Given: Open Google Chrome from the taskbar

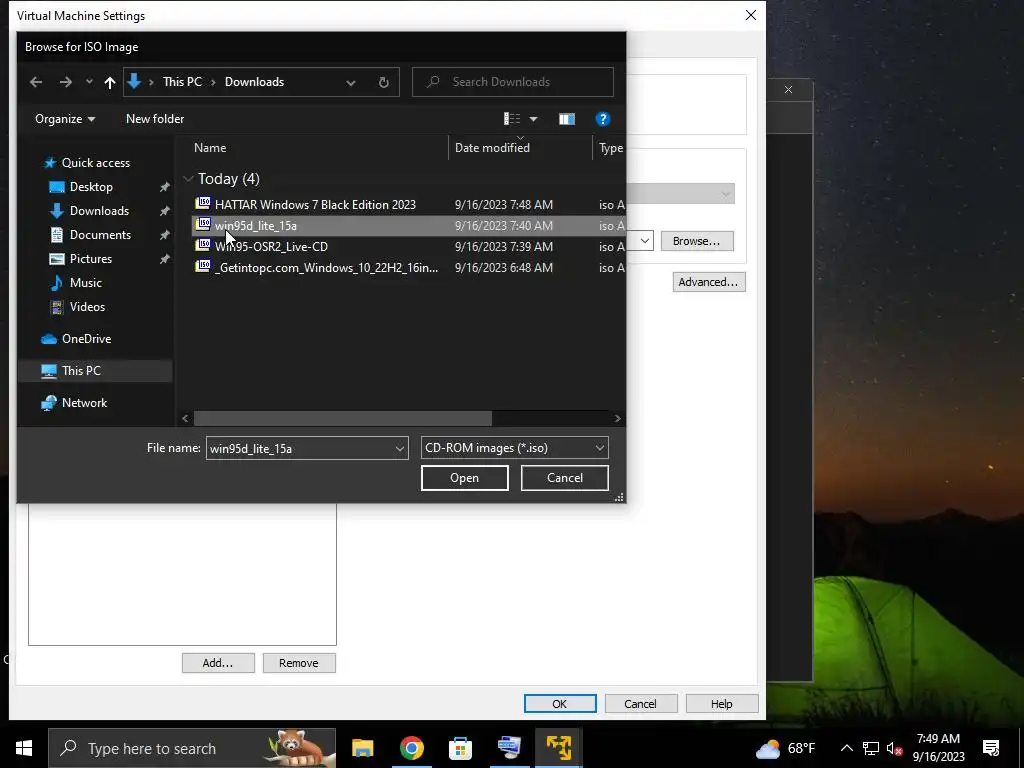Looking at the screenshot, I should point(411,748).
